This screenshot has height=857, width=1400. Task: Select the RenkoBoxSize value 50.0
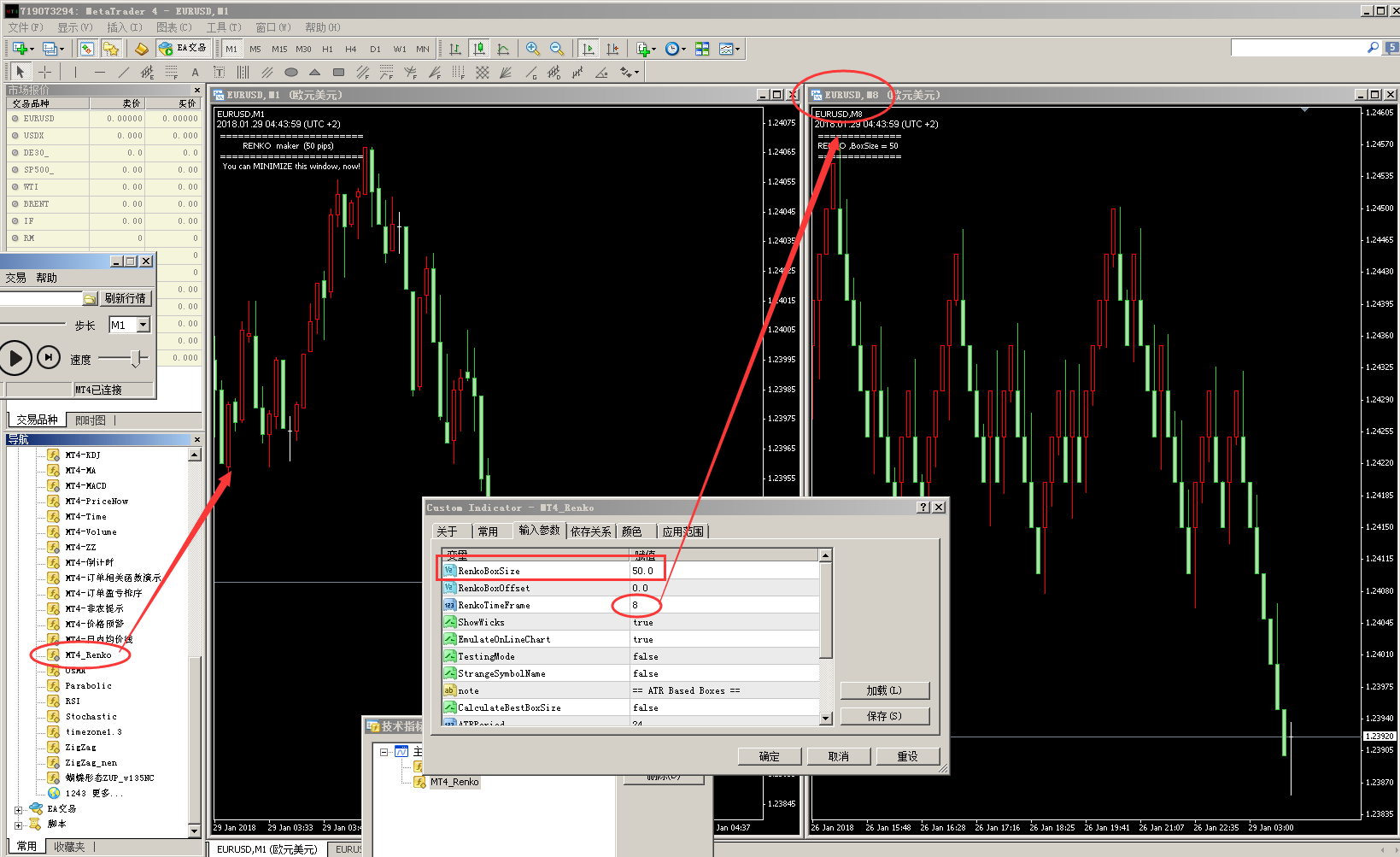(642, 571)
